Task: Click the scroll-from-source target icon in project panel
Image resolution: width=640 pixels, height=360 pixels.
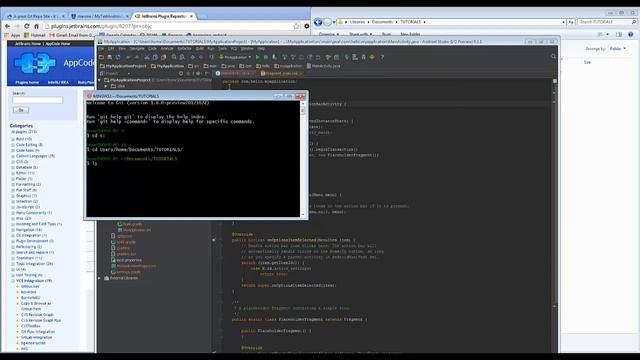Action: pos(181,73)
